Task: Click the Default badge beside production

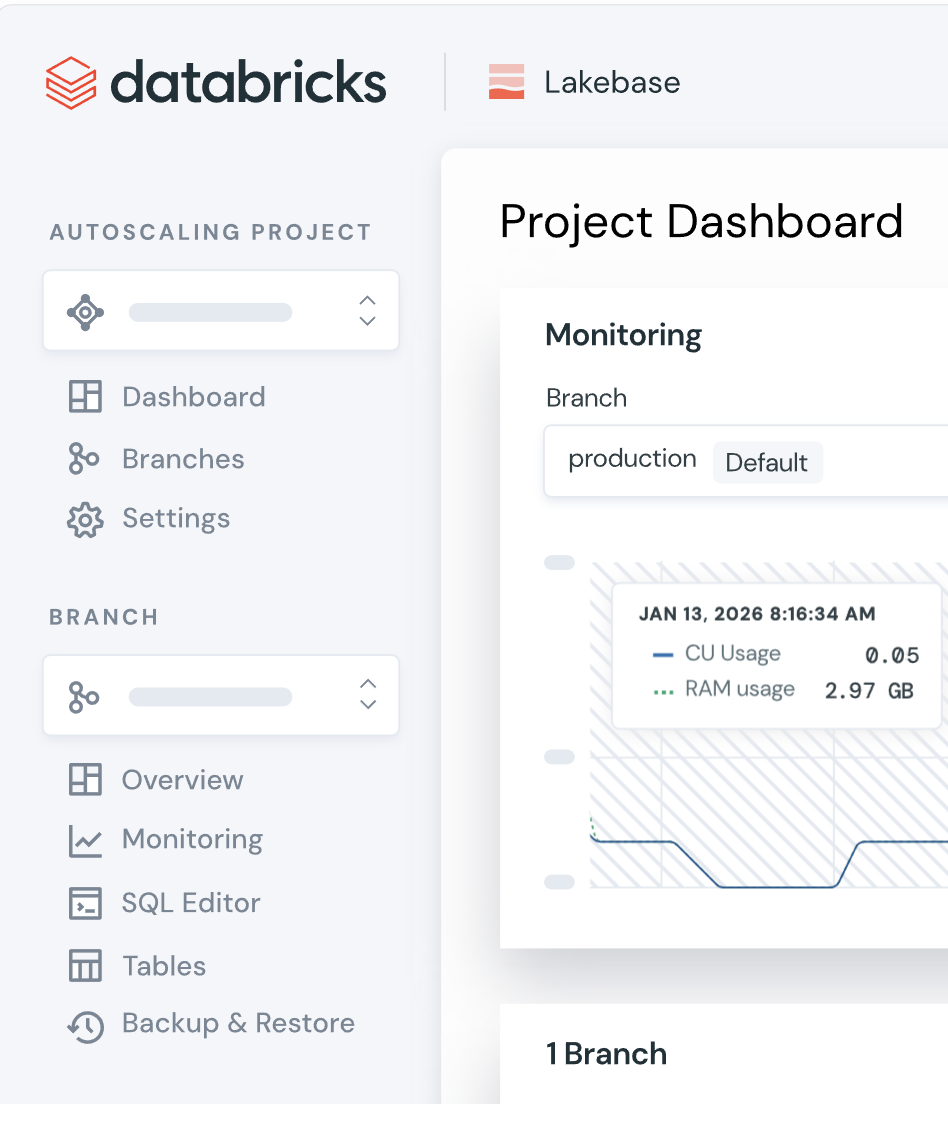Action: (767, 463)
